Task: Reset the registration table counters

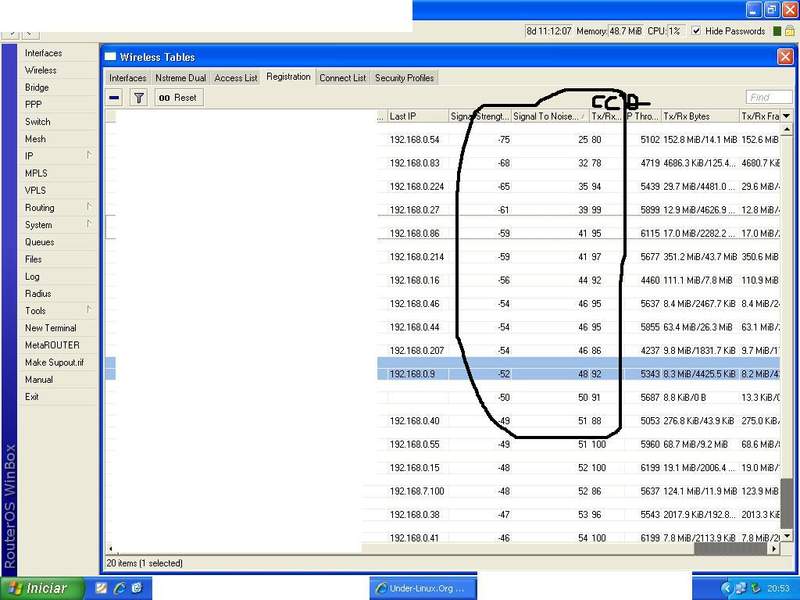Action: (178, 97)
